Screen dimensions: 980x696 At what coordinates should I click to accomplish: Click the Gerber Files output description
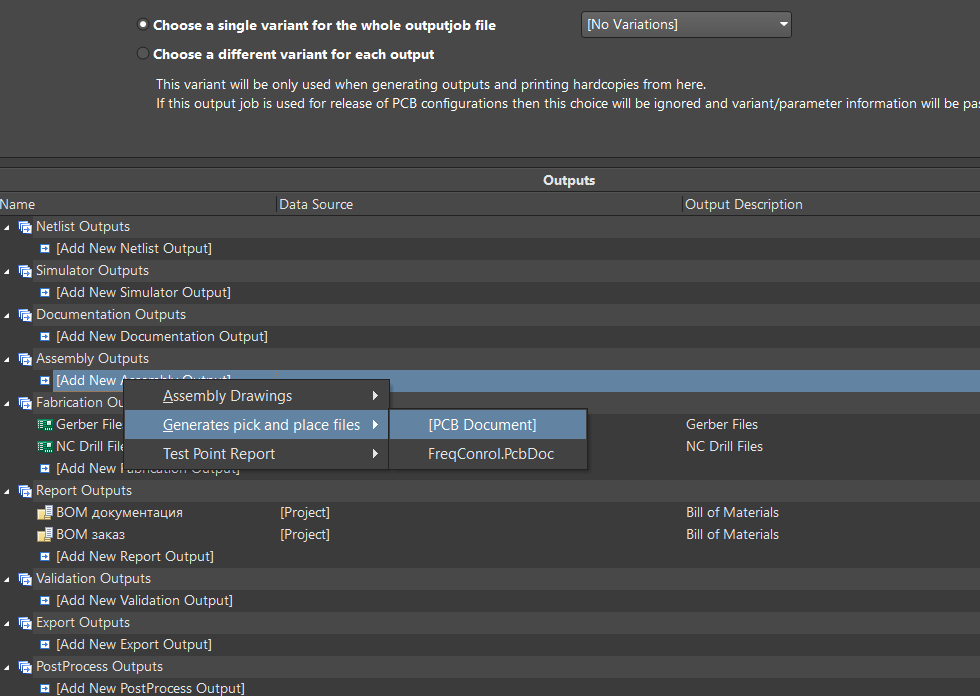pos(722,425)
